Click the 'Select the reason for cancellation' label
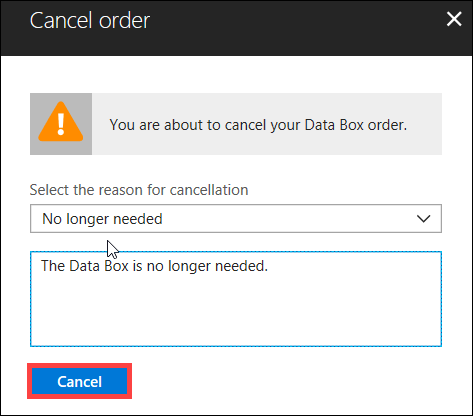Image resolution: width=473 pixels, height=416 pixels. click(x=139, y=190)
